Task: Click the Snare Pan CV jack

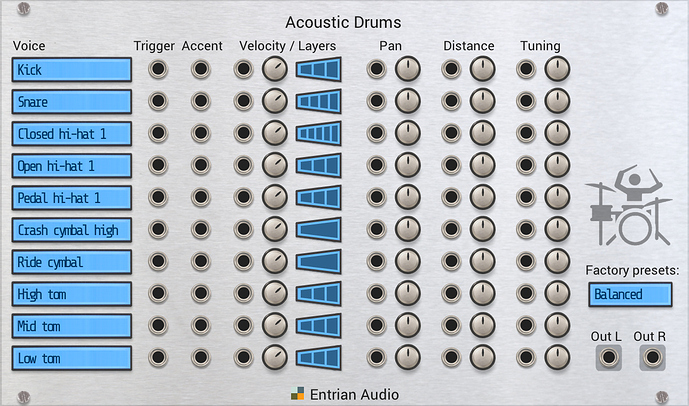Action: pos(377,101)
